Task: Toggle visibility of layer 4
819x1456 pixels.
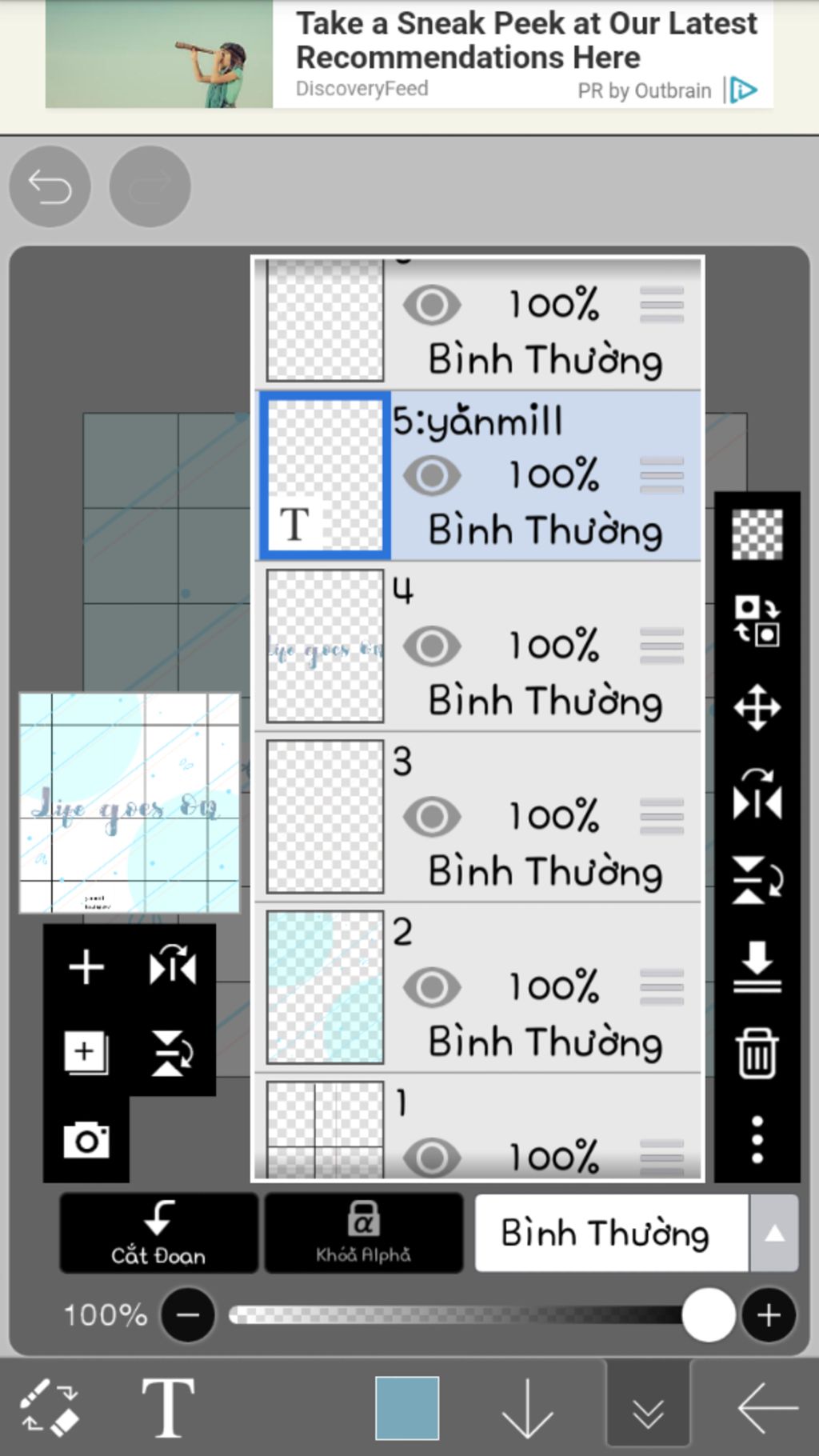Action: click(x=432, y=646)
